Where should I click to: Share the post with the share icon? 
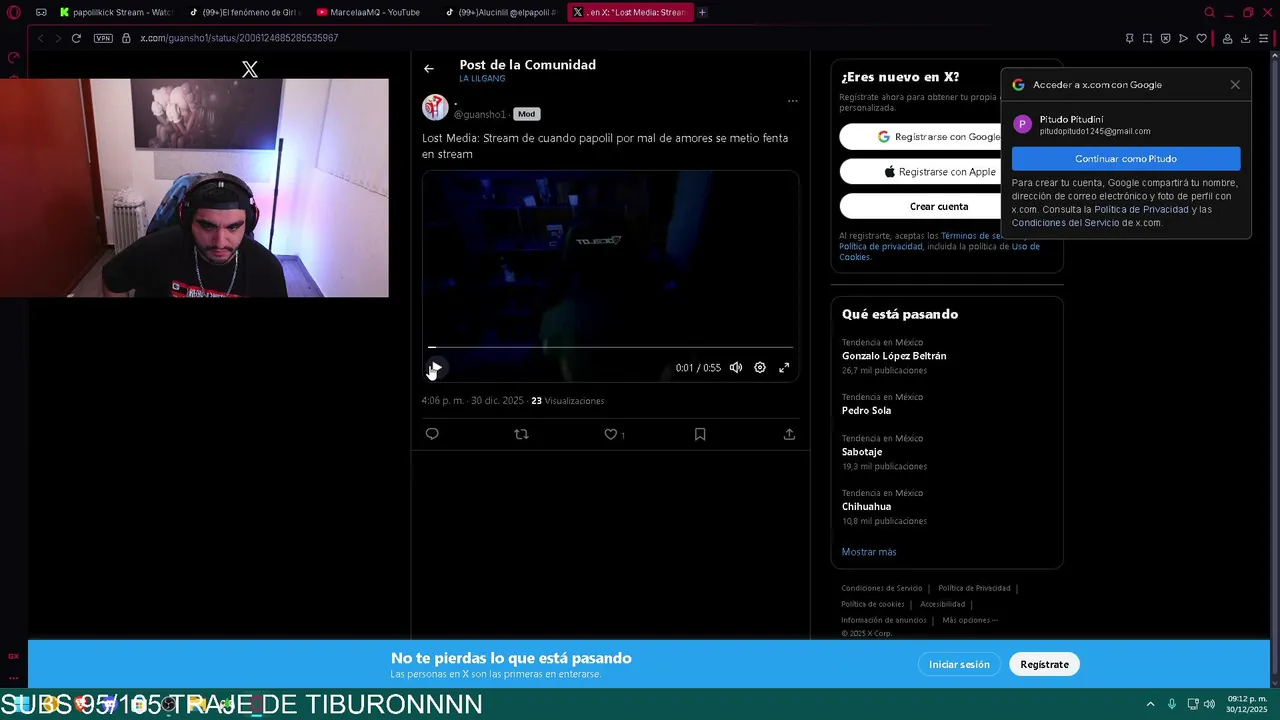pos(789,434)
